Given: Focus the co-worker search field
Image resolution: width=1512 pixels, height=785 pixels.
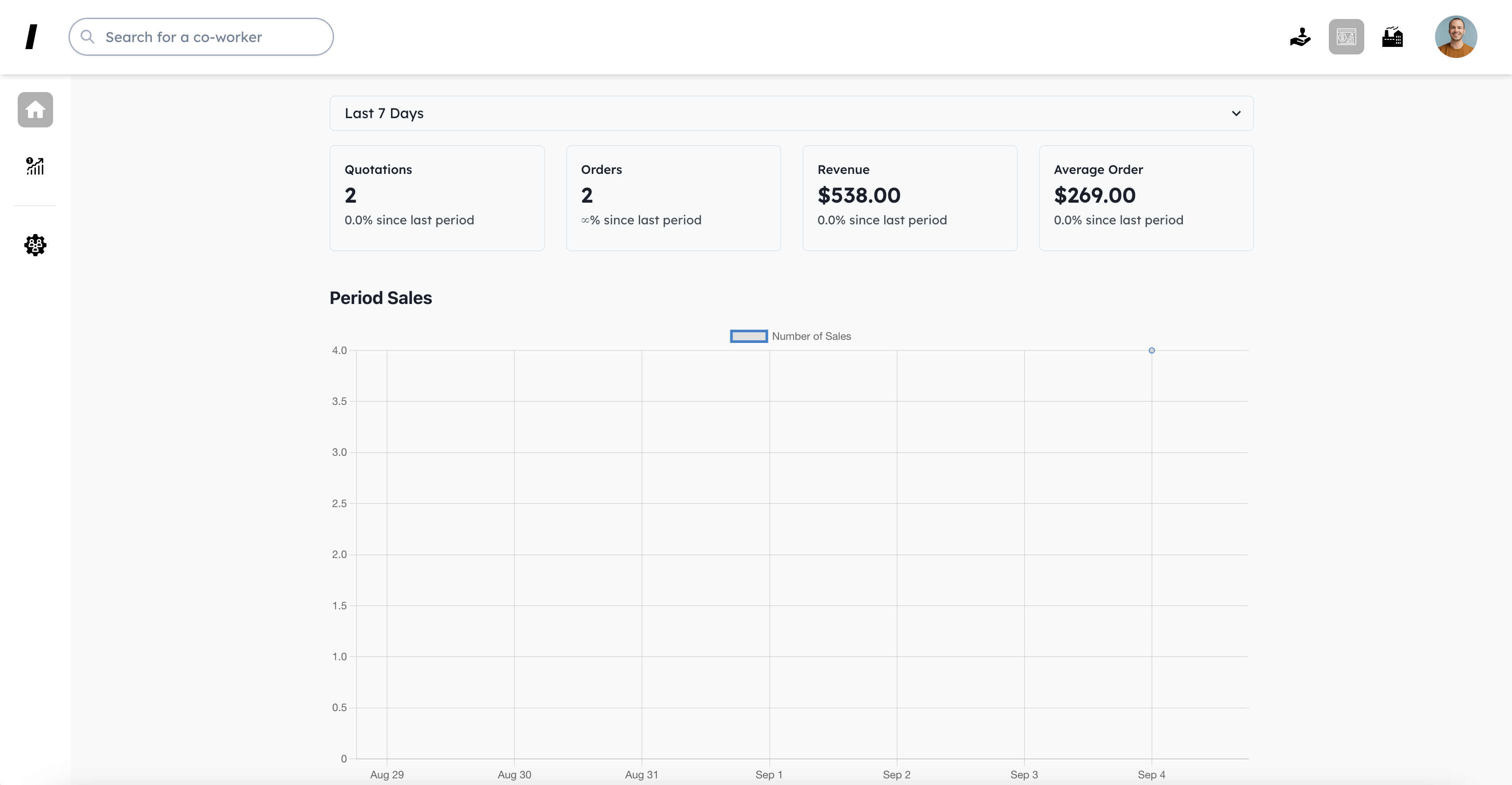Looking at the screenshot, I should click(211, 37).
